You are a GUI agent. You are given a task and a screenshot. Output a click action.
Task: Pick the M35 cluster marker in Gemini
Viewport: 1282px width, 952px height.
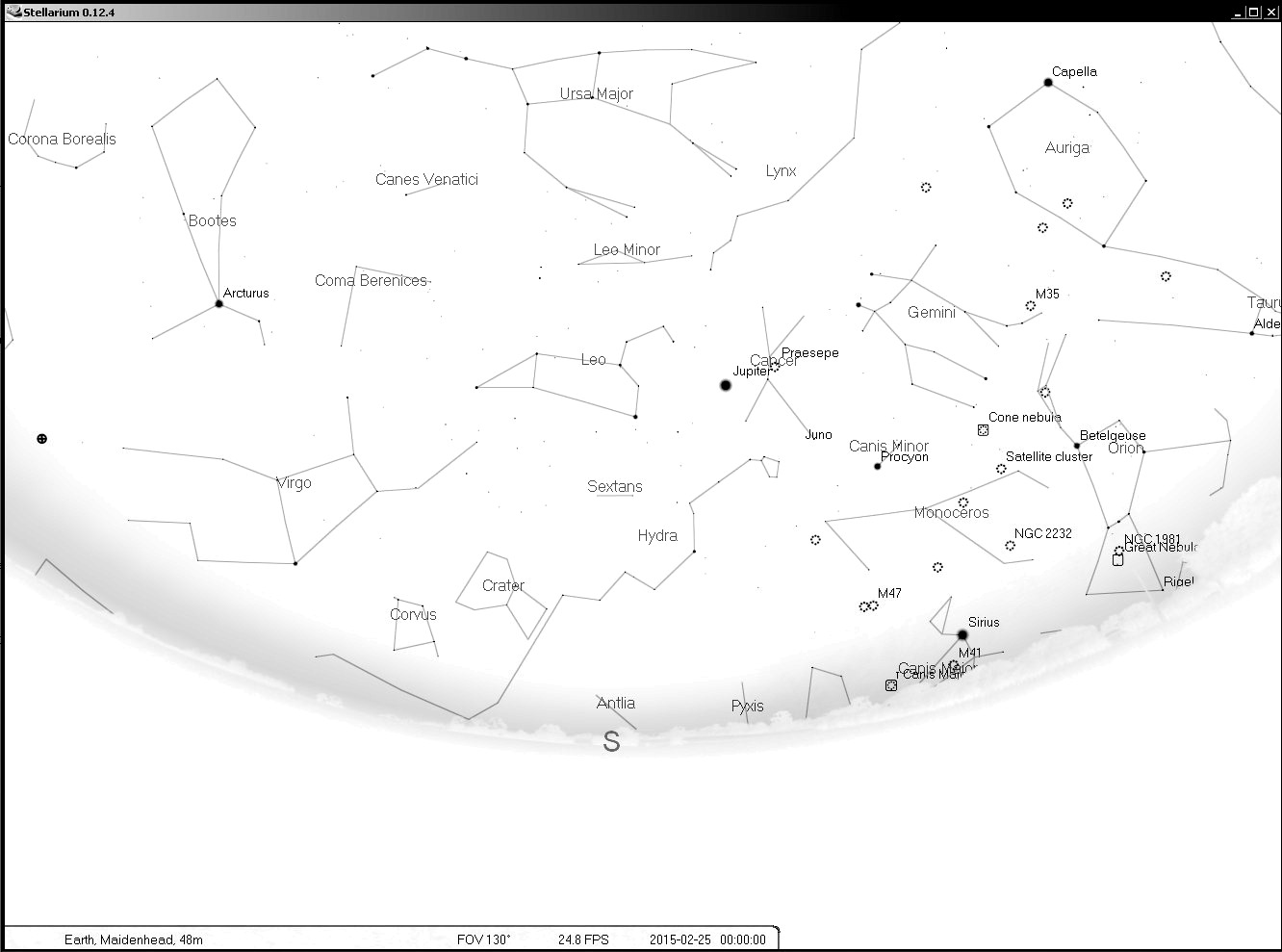click(1031, 306)
